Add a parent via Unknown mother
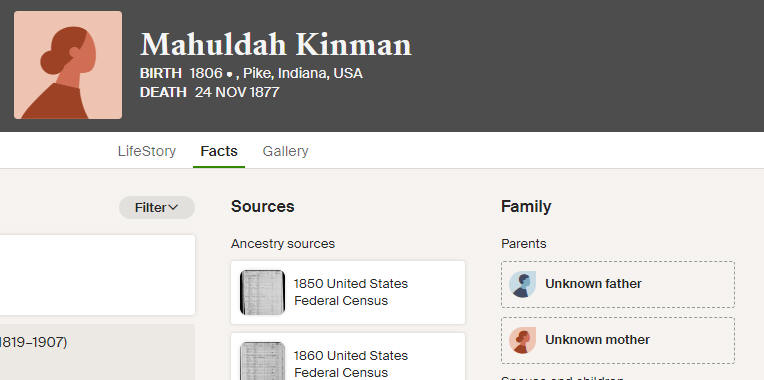The image size is (764, 380). 618,340
